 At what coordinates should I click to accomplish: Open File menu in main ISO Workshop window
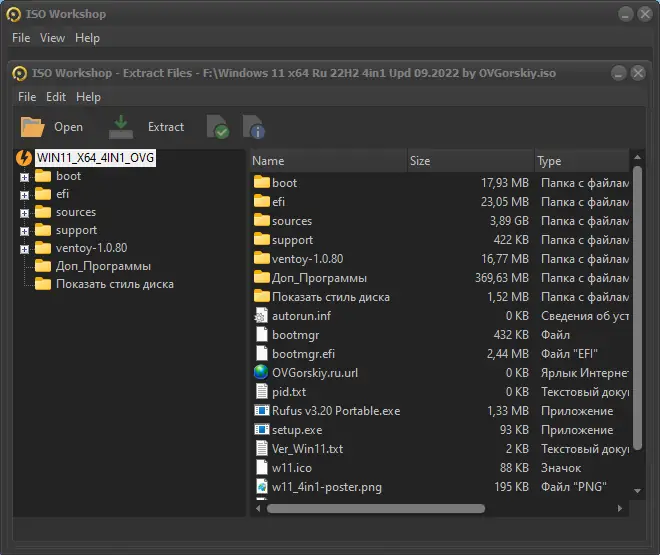coord(21,38)
